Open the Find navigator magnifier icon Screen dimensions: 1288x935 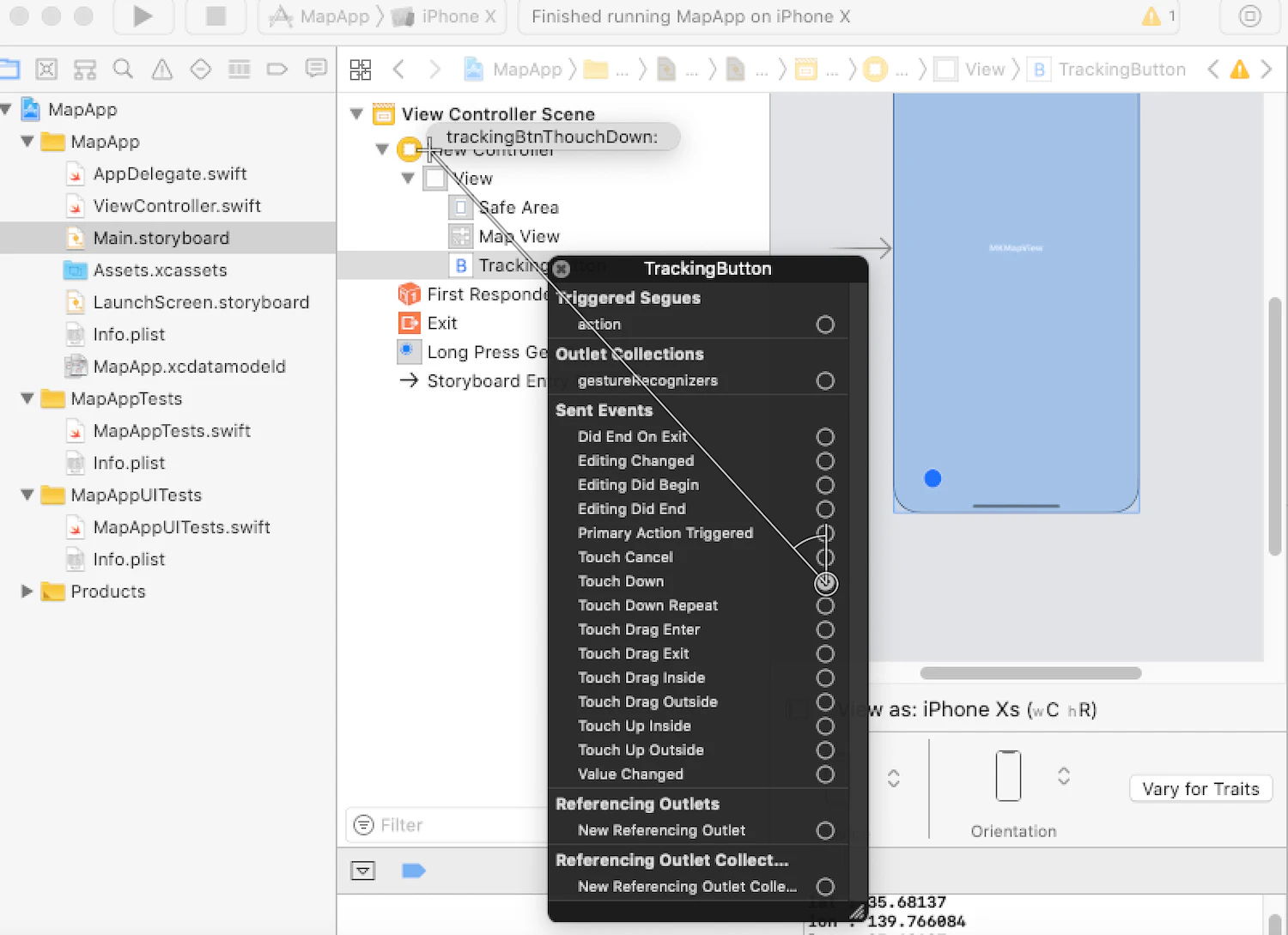[x=123, y=69]
